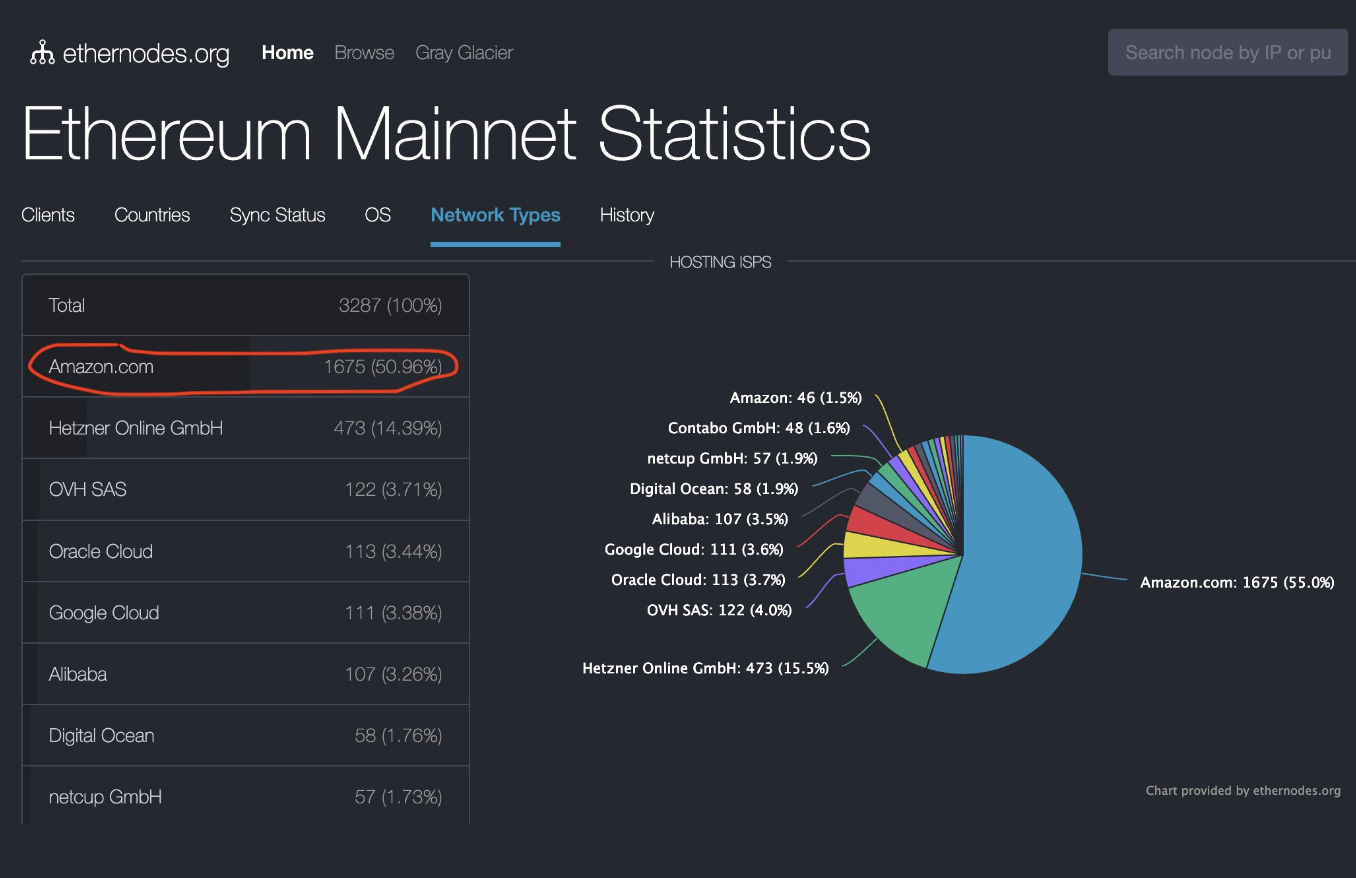
Task: Click the Oracle Cloud: 113 (3.7%) chart label
Action: tap(698, 580)
